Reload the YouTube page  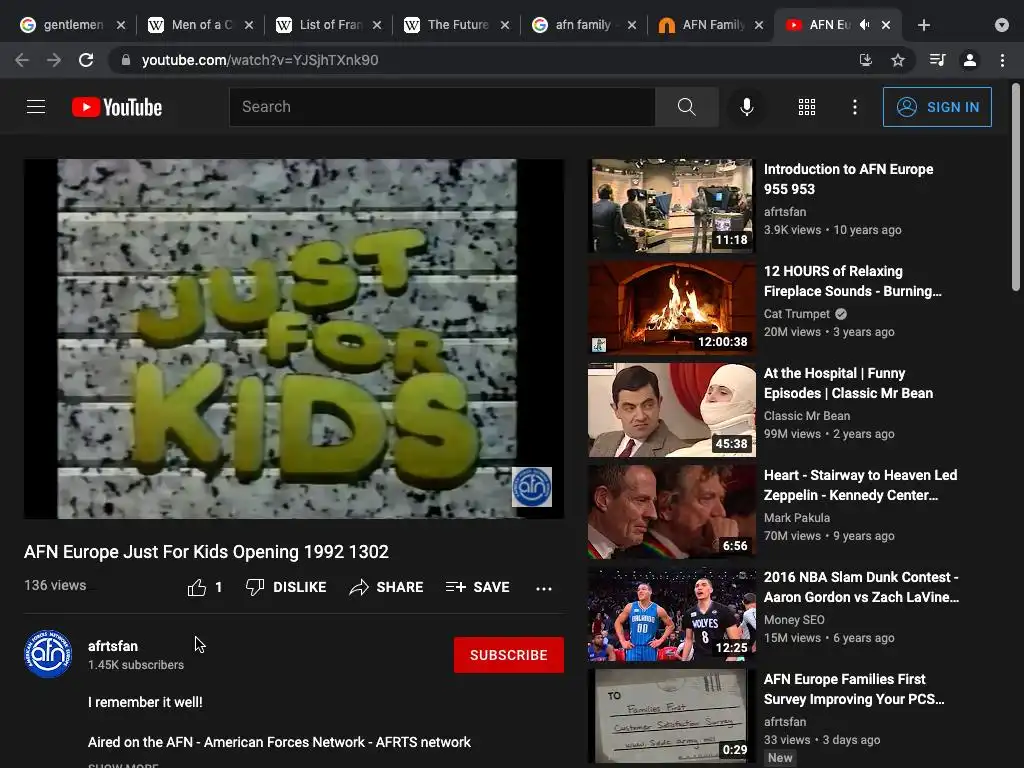pos(86,60)
